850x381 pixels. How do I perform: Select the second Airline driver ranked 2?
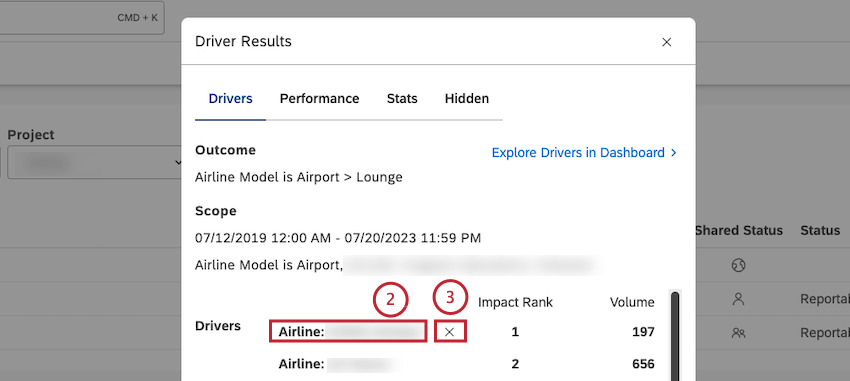(339, 364)
